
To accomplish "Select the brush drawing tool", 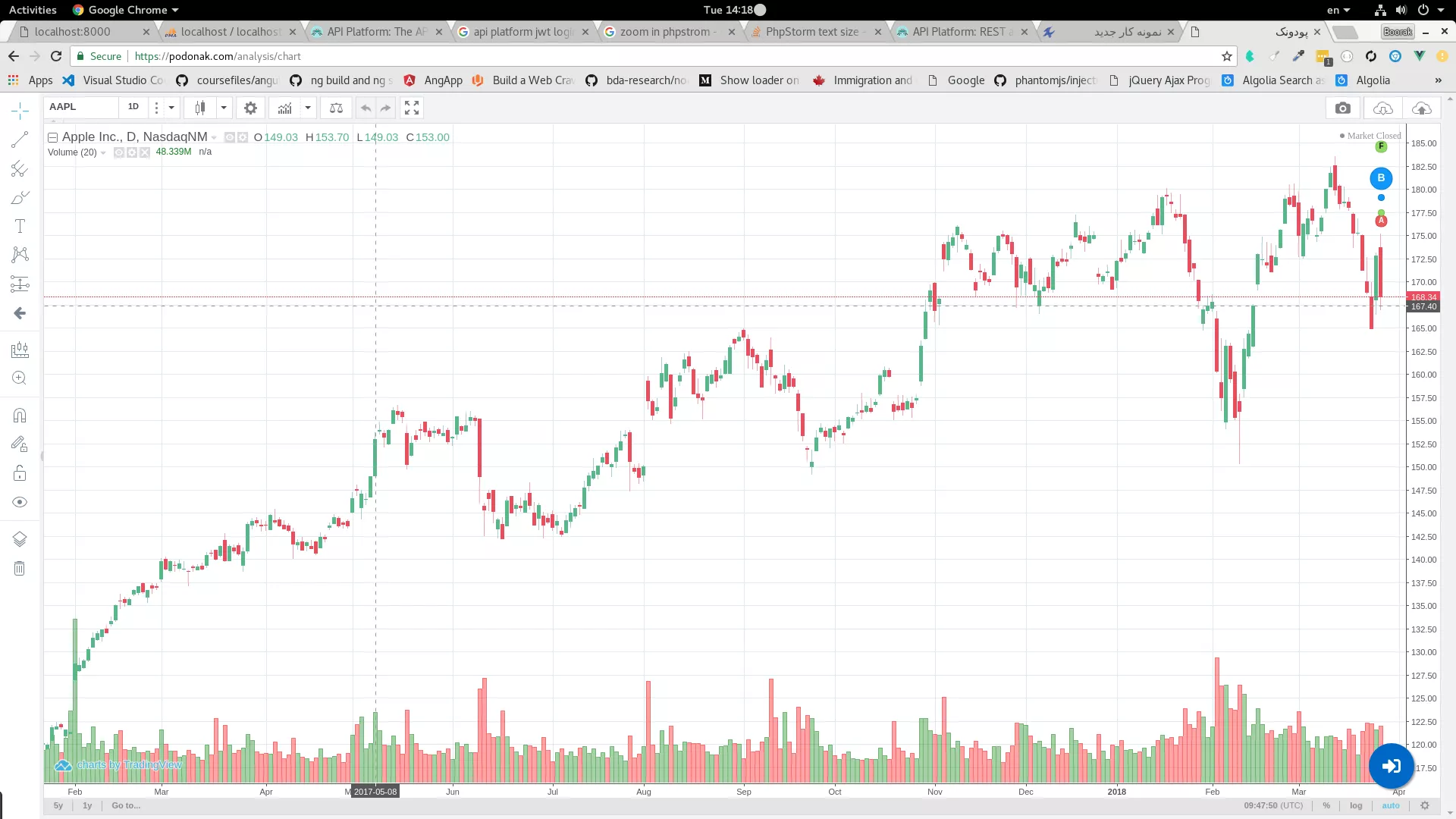I will (20, 198).
